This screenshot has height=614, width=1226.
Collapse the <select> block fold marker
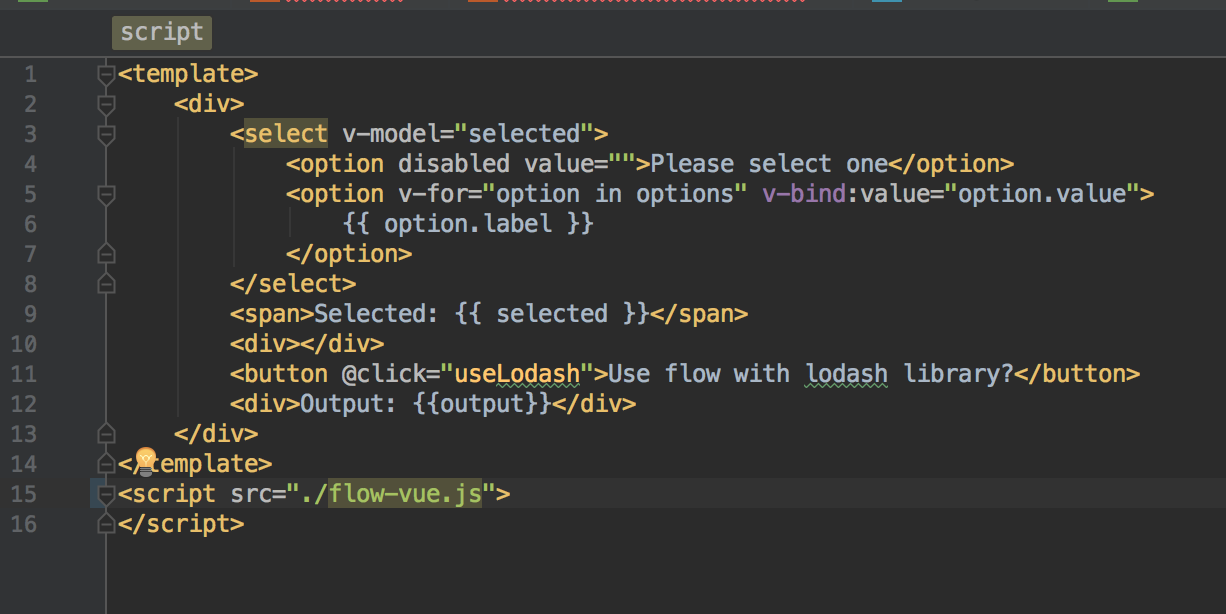coord(107,134)
